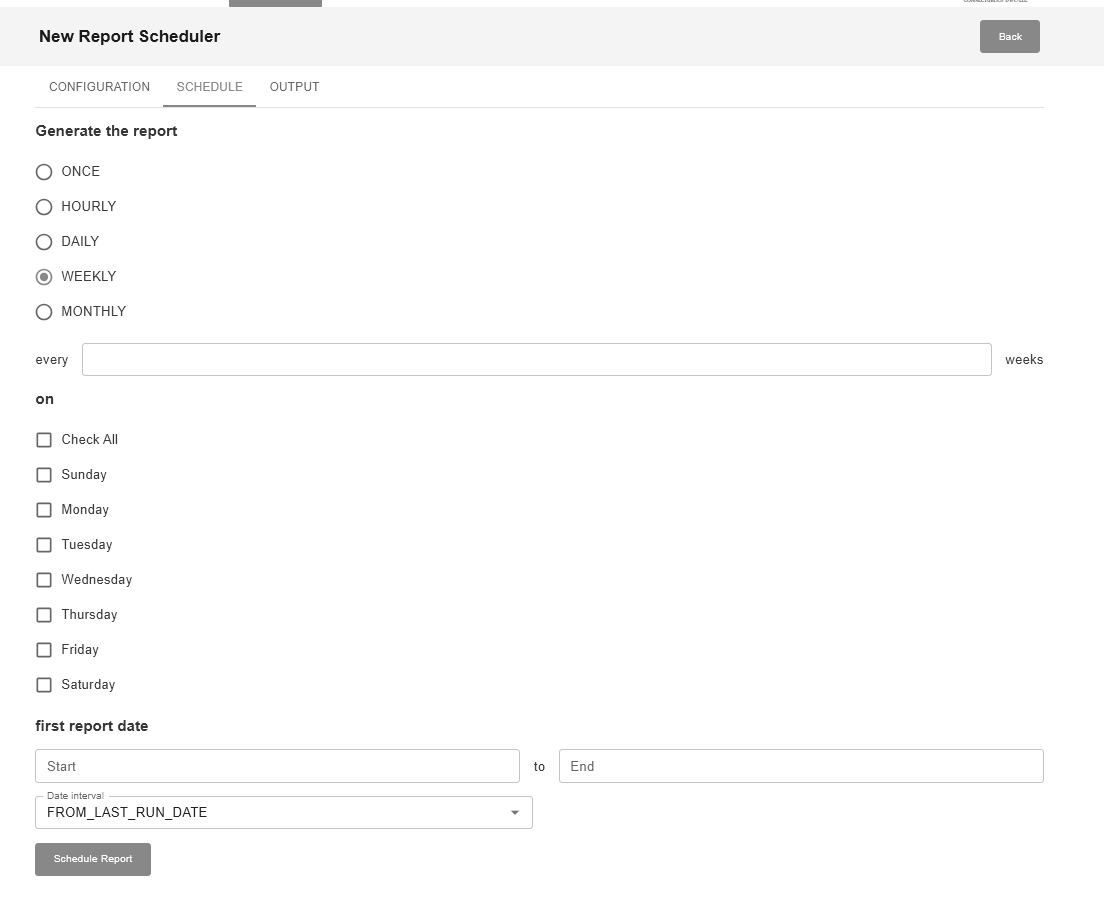Check the Thursday checkbox
1104x900 pixels.
tap(44, 615)
